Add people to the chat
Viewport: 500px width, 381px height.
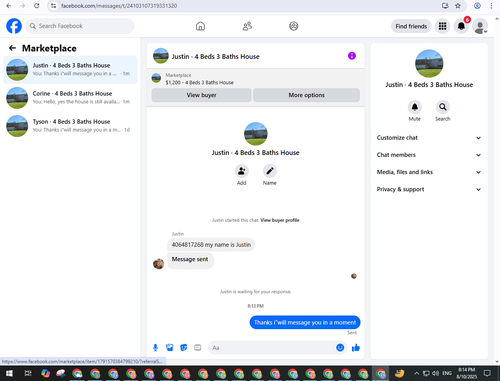coord(242,171)
